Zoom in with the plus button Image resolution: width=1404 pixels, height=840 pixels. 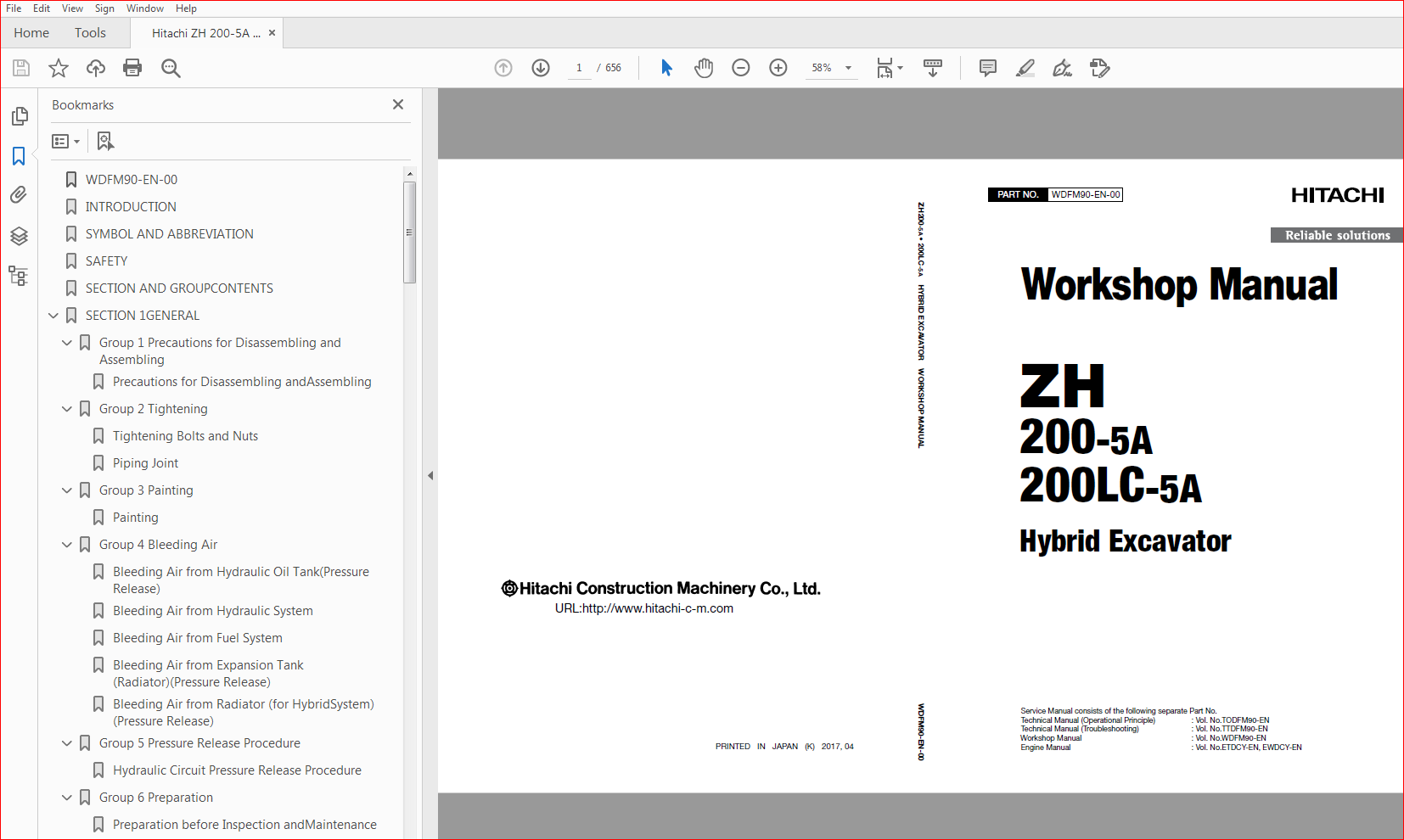click(x=778, y=68)
